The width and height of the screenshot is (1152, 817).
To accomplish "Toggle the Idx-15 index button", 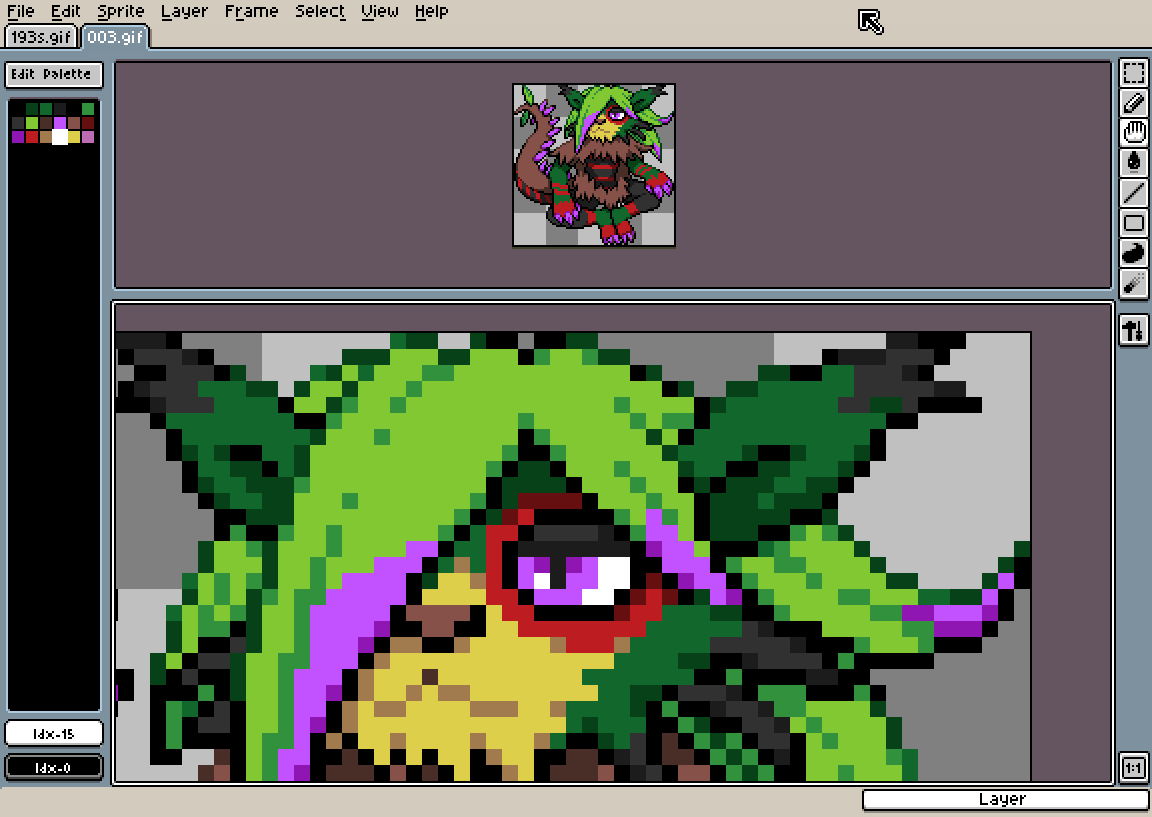I will point(53,732).
